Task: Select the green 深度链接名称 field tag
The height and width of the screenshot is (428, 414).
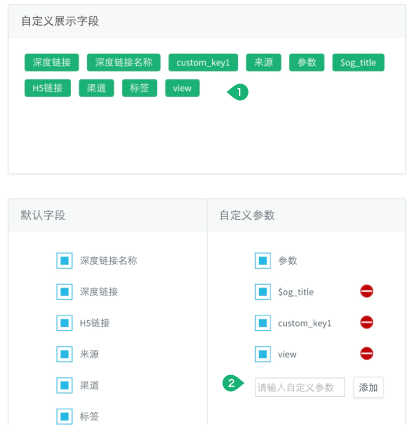Action: point(124,62)
